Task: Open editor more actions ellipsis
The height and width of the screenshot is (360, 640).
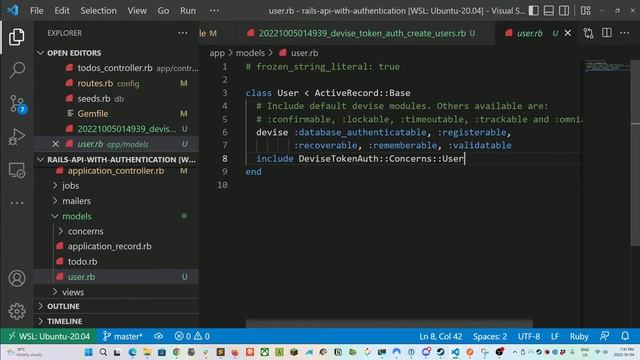Action: pos(624,33)
